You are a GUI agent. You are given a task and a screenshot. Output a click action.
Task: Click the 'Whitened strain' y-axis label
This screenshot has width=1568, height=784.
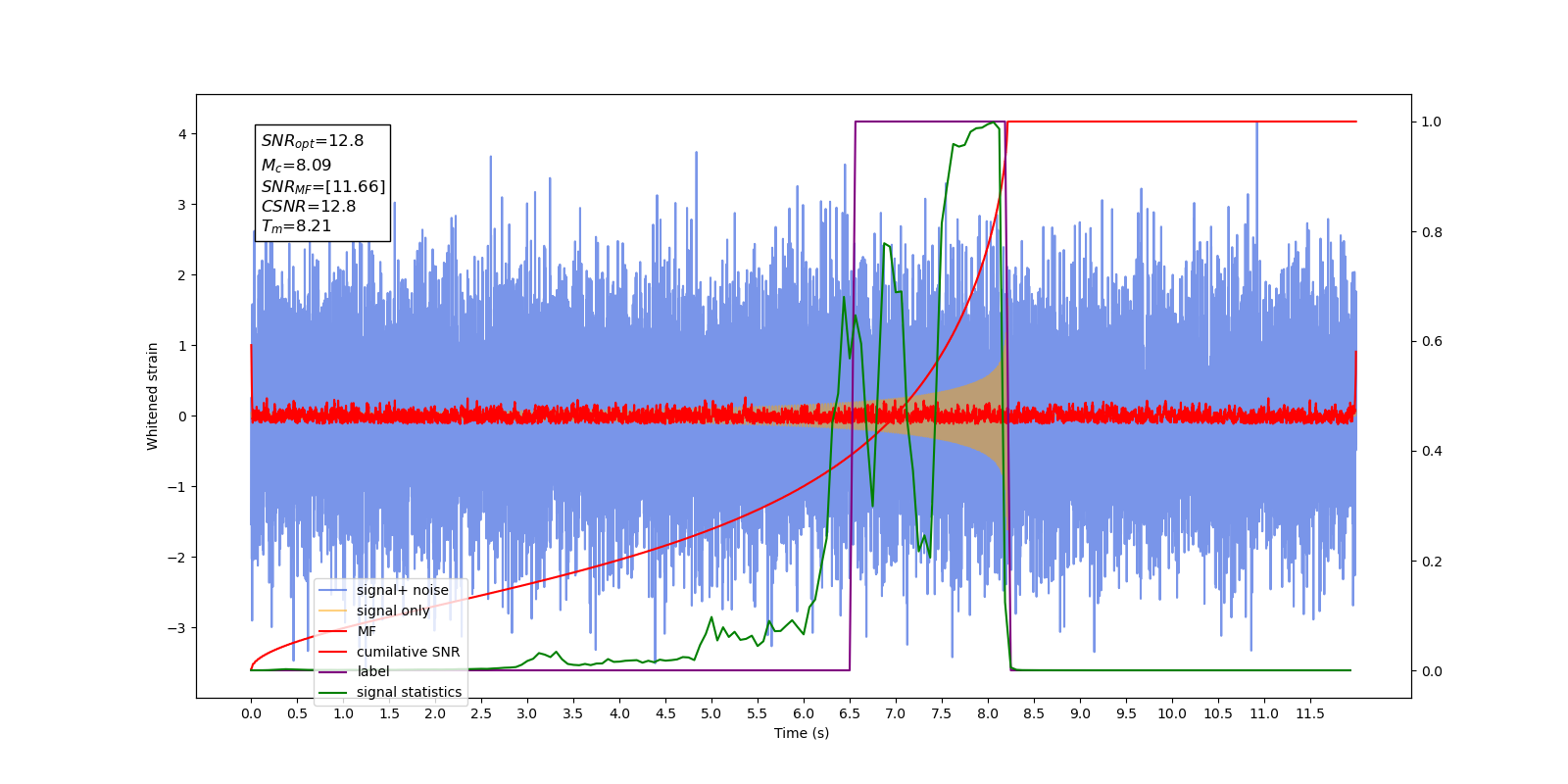tap(153, 396)
